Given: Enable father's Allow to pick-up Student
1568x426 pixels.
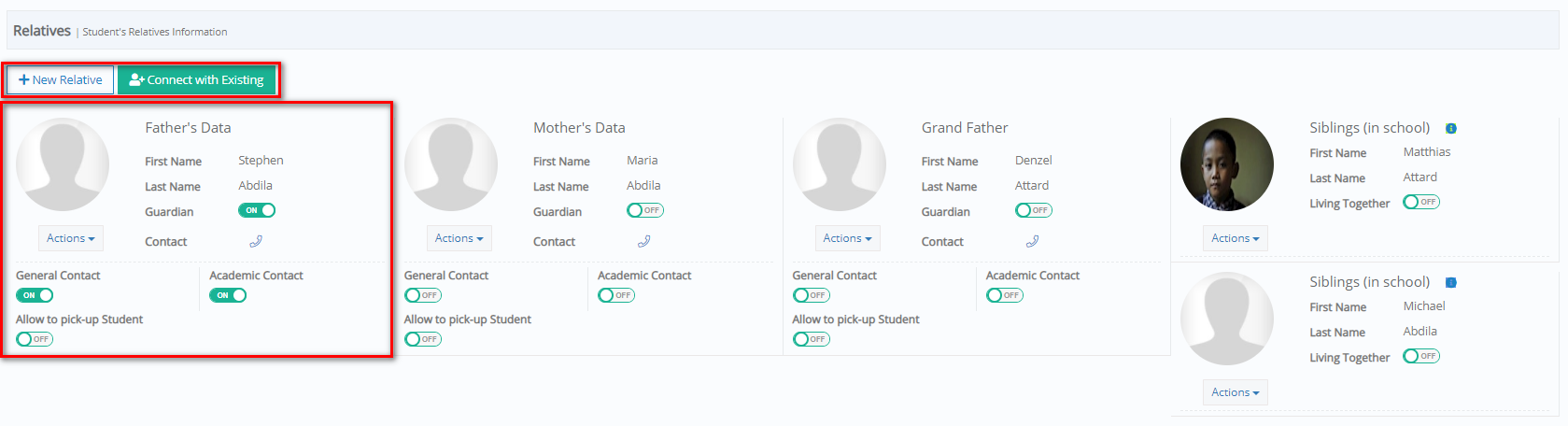Looking at the screenshot, I should (x=35, y=339).
